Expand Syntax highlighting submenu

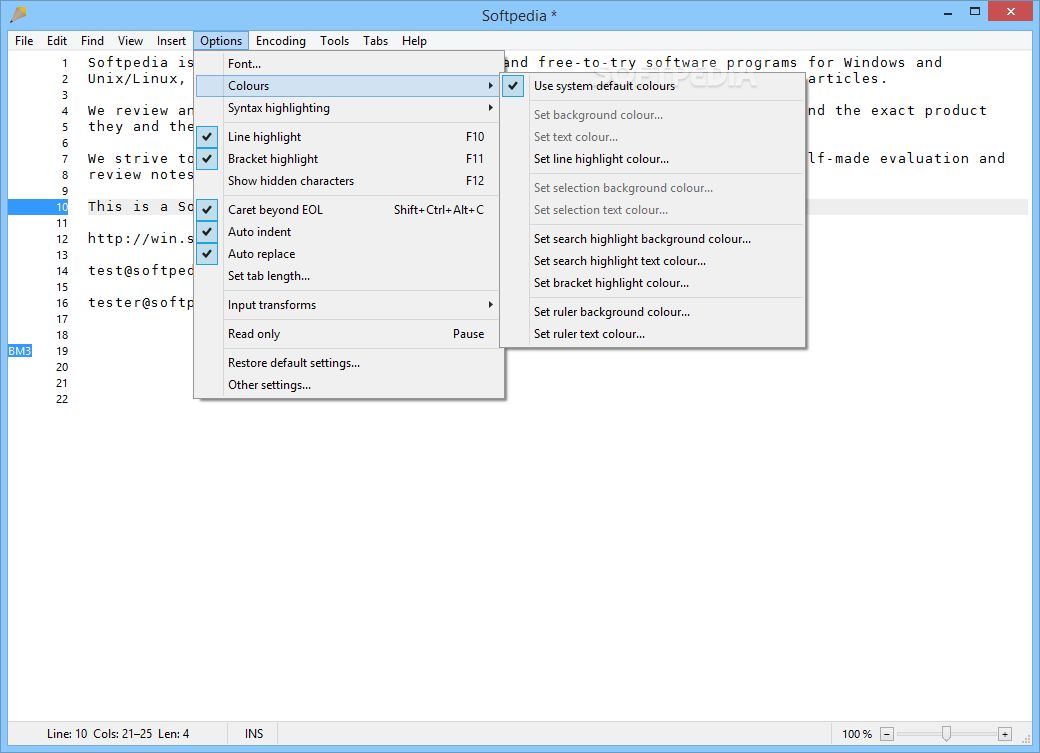pos(350,107)
